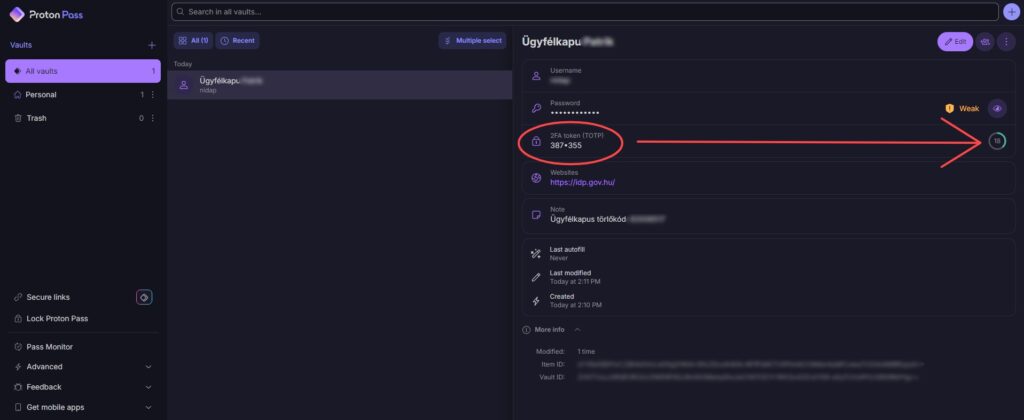
Task: Switch item sorting to Recent
Action: (238, 41)
